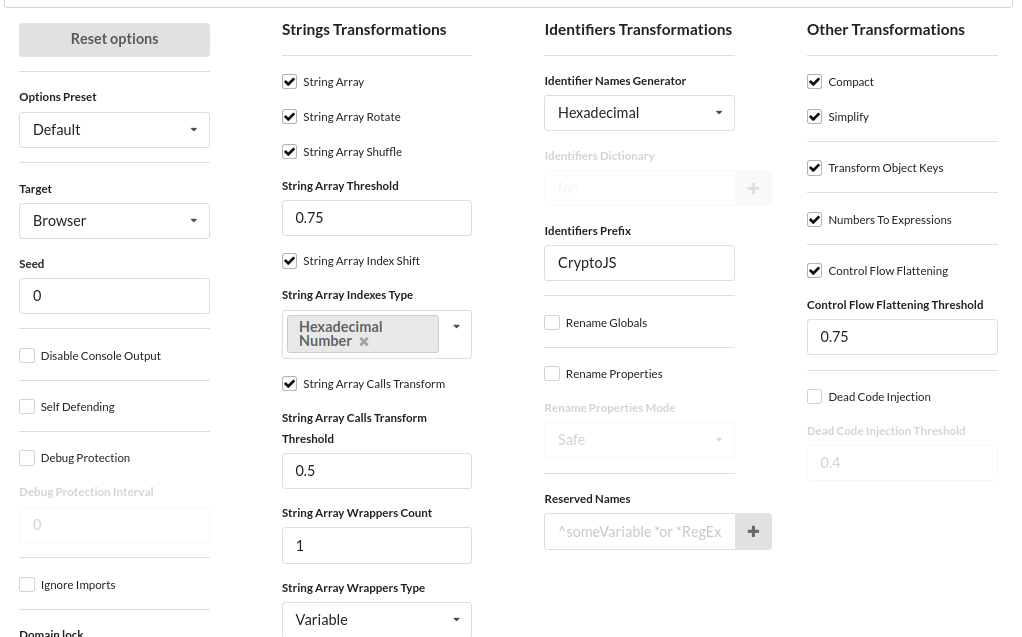Disable Control Flow Flattening checkbox
The width and height of the screenshot is (1022, 637).
[815, 271]
